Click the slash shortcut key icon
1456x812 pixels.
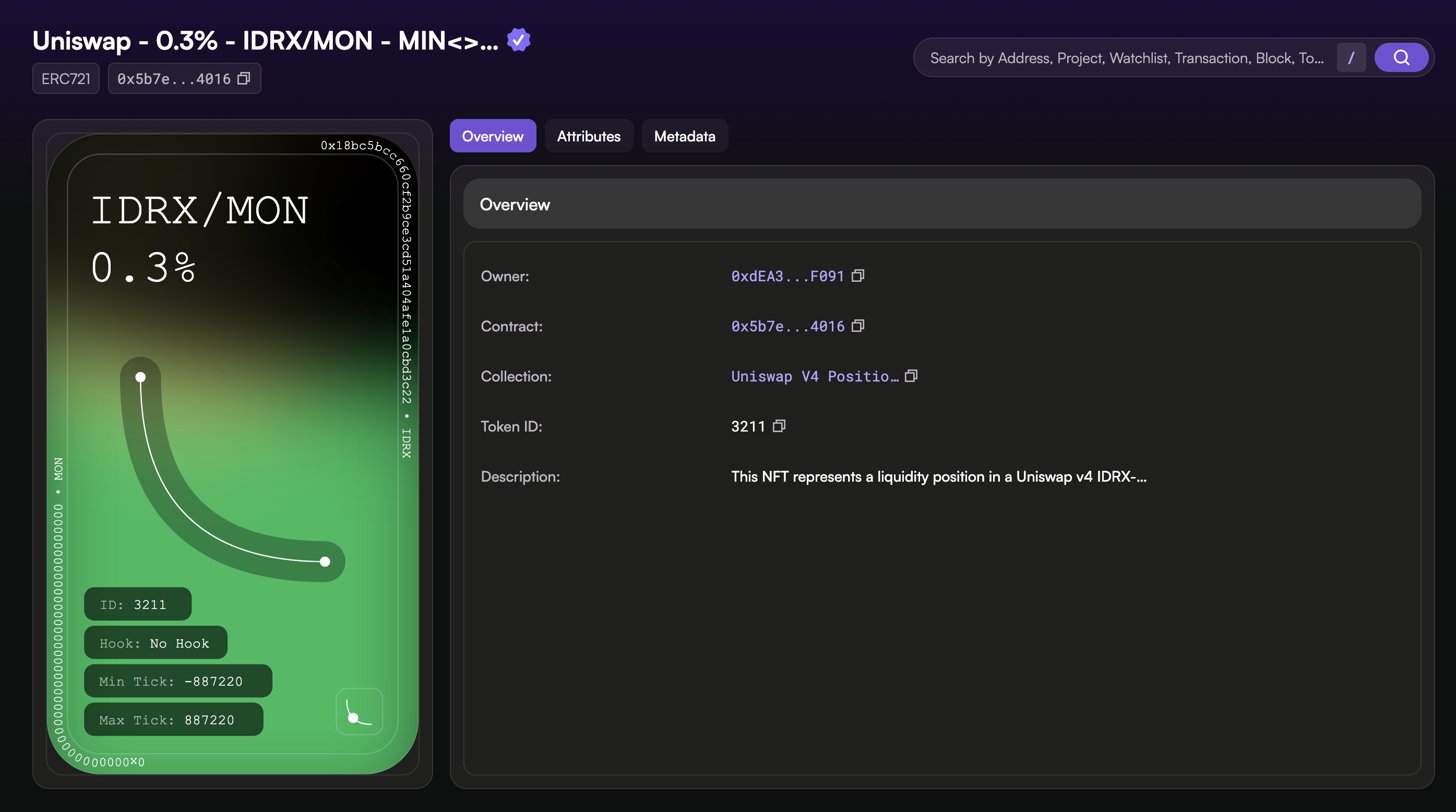(x=1351, y=57)
